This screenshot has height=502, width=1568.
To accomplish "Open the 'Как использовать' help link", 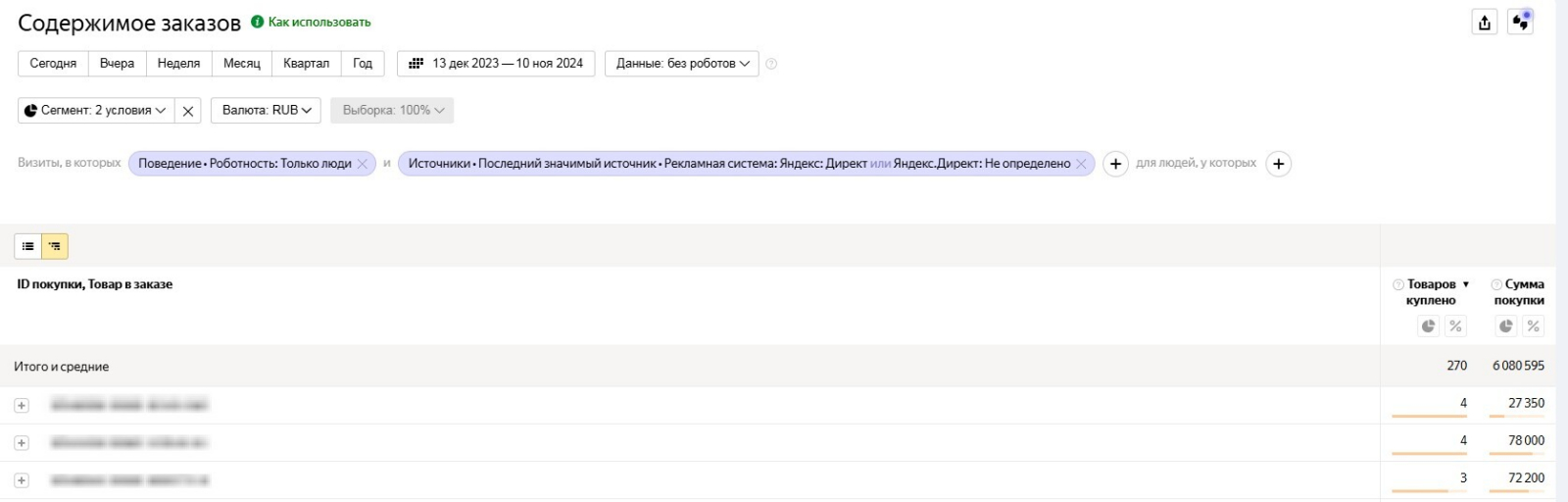I will [319, 23].
